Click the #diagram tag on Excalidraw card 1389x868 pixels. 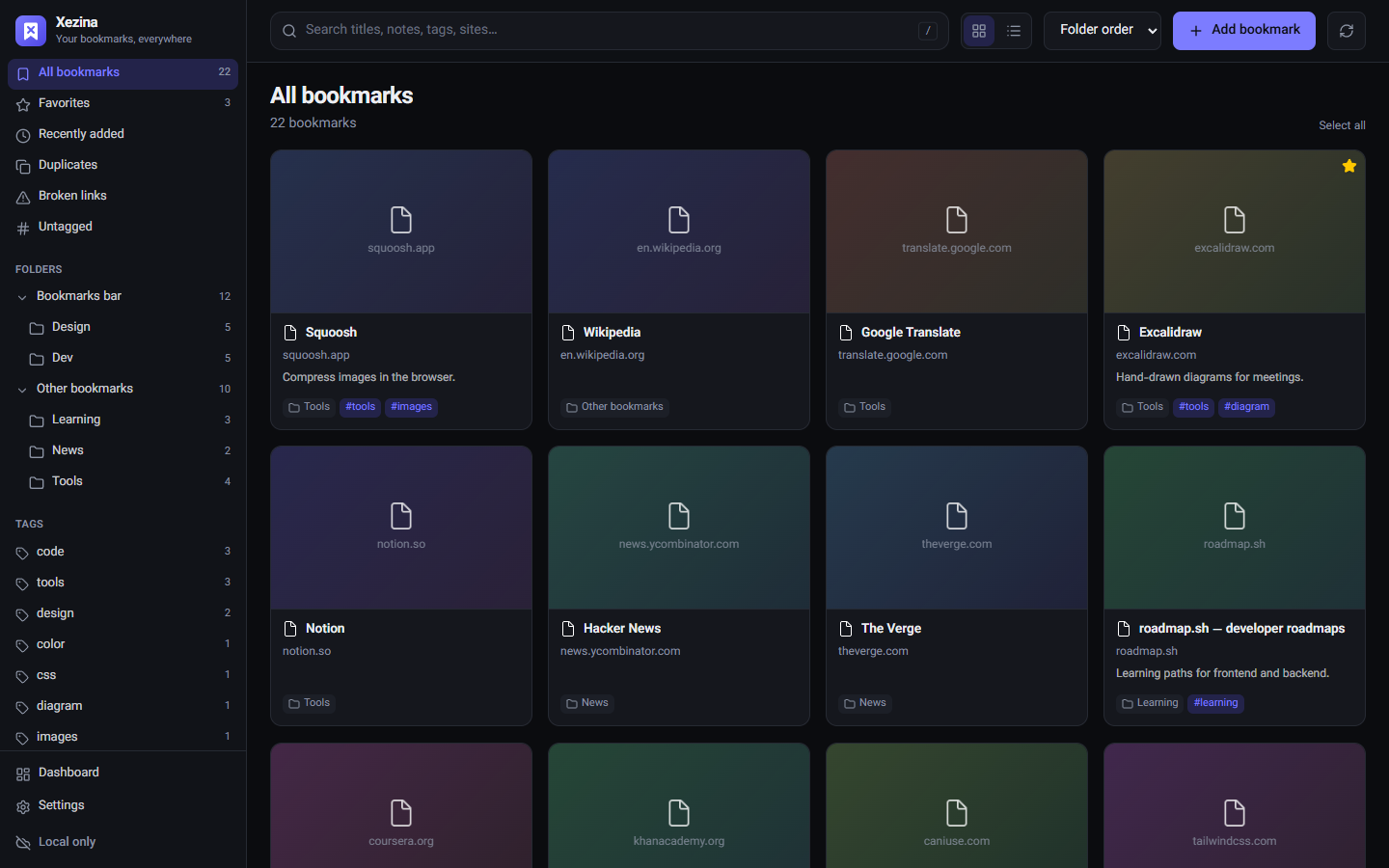pos(1246,407)
